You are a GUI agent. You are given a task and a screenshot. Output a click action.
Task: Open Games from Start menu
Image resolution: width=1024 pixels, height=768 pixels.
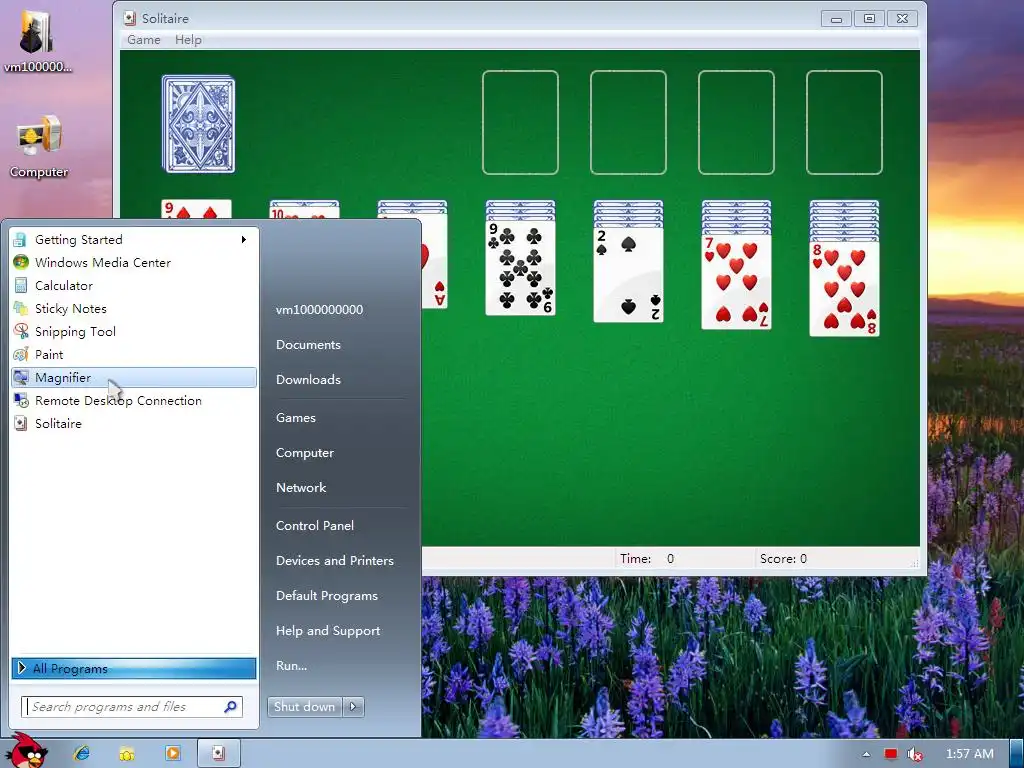click(x=296, y=418)
